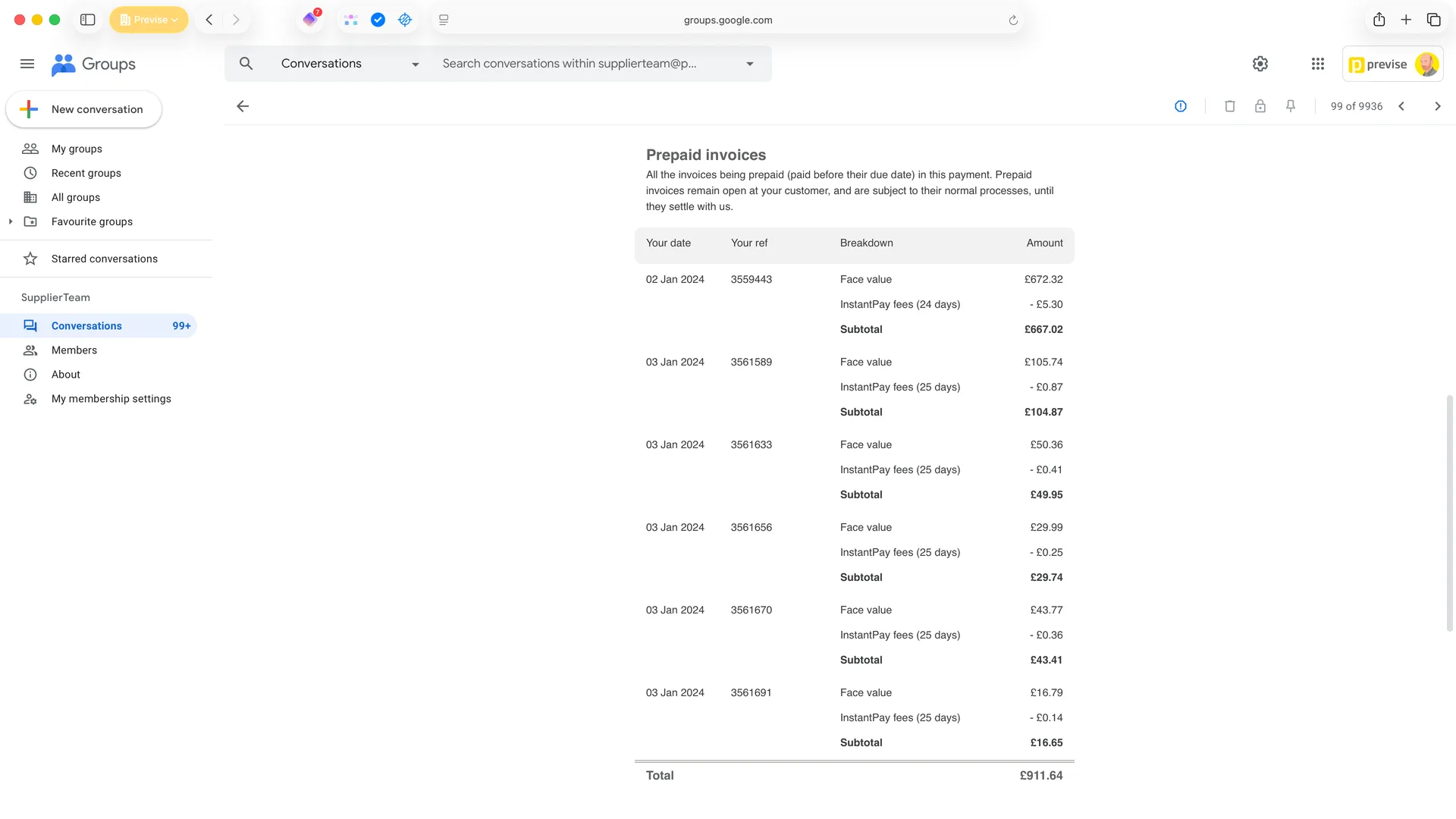This screenshot has width=1456, height=819.
Task: Open the advanced search options arrow
Action: 750,64
